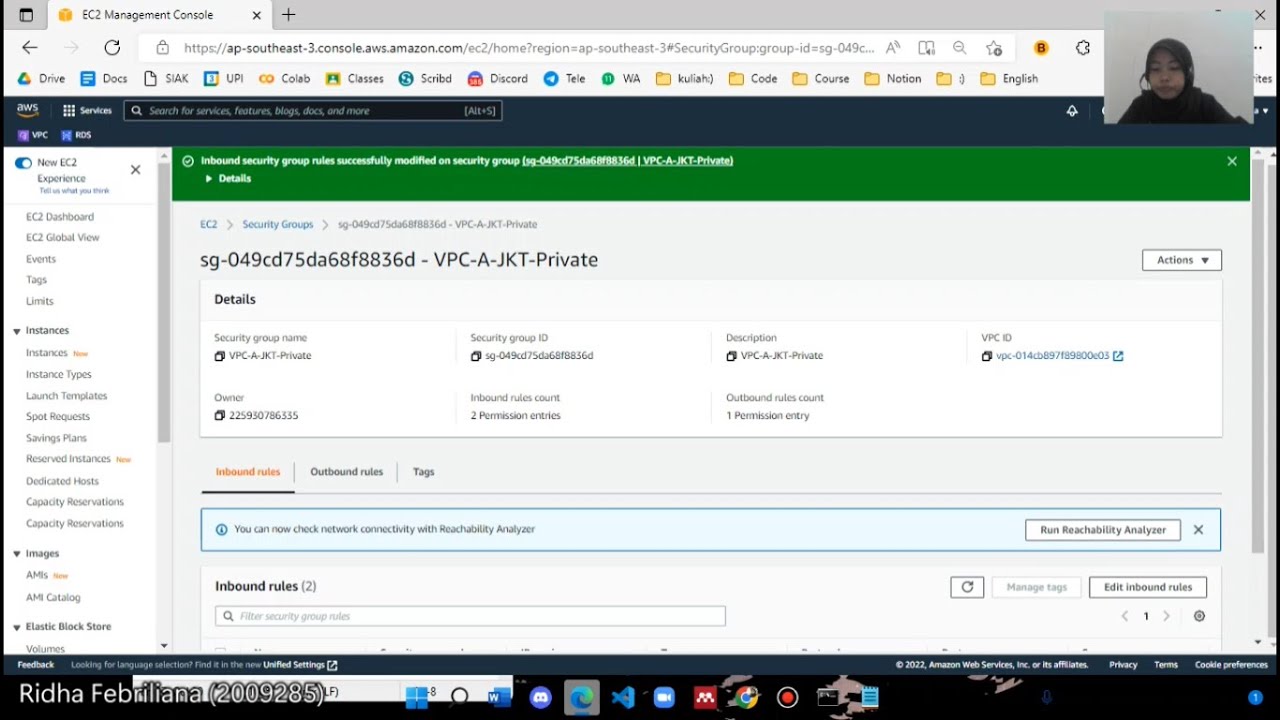Screen dimensions: 1280x720
Task: Collapse the Elastic Block Store section
Action: click(17, 627)
